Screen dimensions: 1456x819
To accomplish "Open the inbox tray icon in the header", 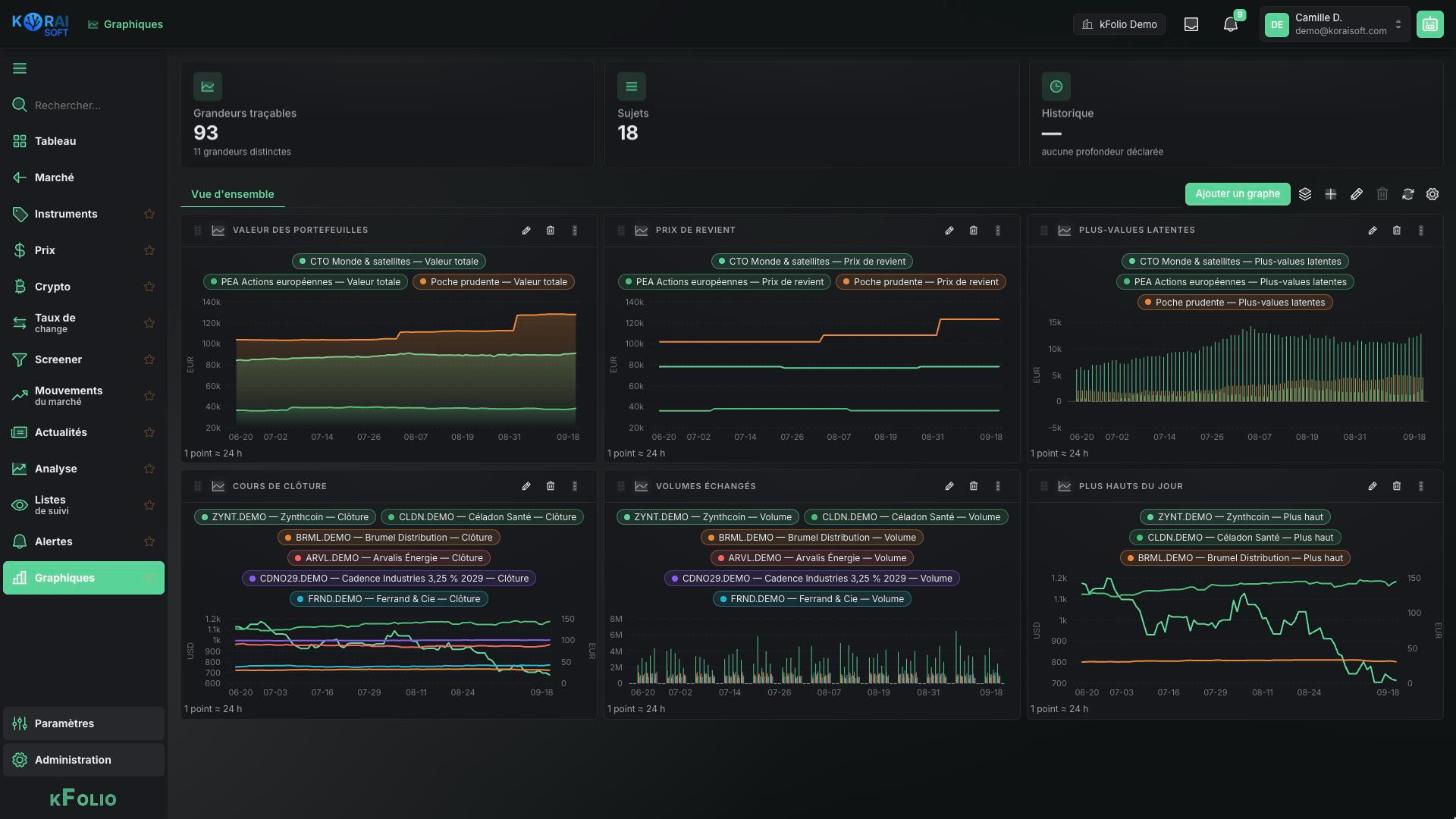I will pos(1191,24).
